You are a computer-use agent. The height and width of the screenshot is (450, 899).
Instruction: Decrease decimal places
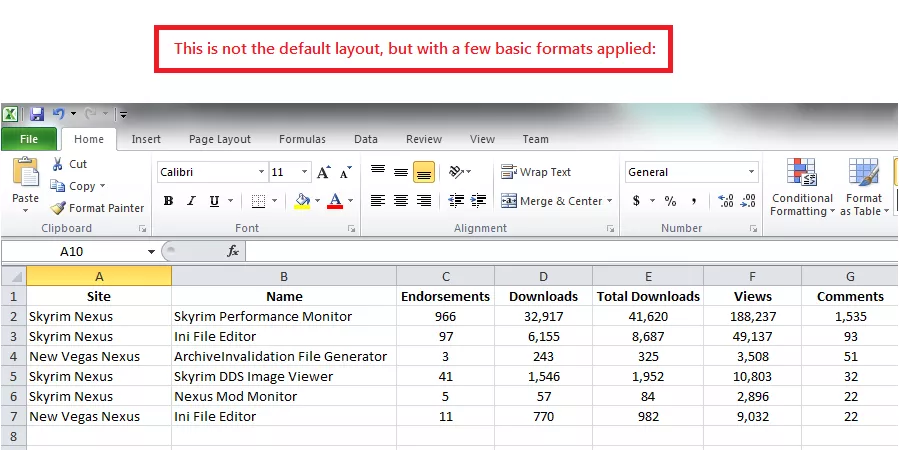pos(748,201)
